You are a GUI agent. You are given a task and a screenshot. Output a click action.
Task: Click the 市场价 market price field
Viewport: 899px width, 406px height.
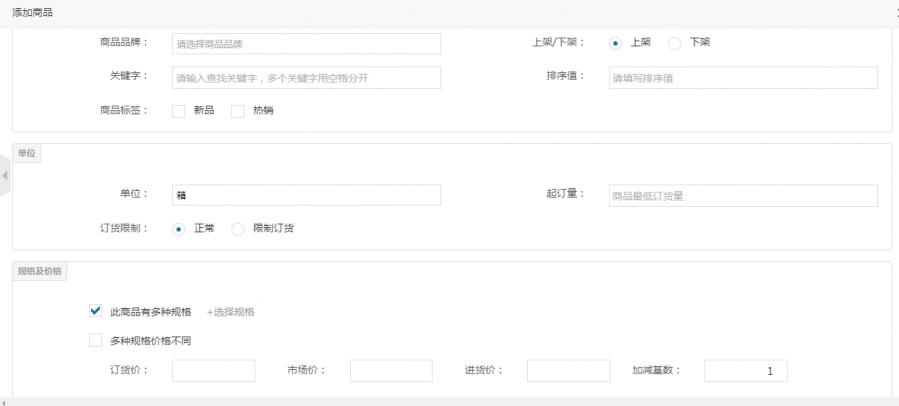point(391,371)
